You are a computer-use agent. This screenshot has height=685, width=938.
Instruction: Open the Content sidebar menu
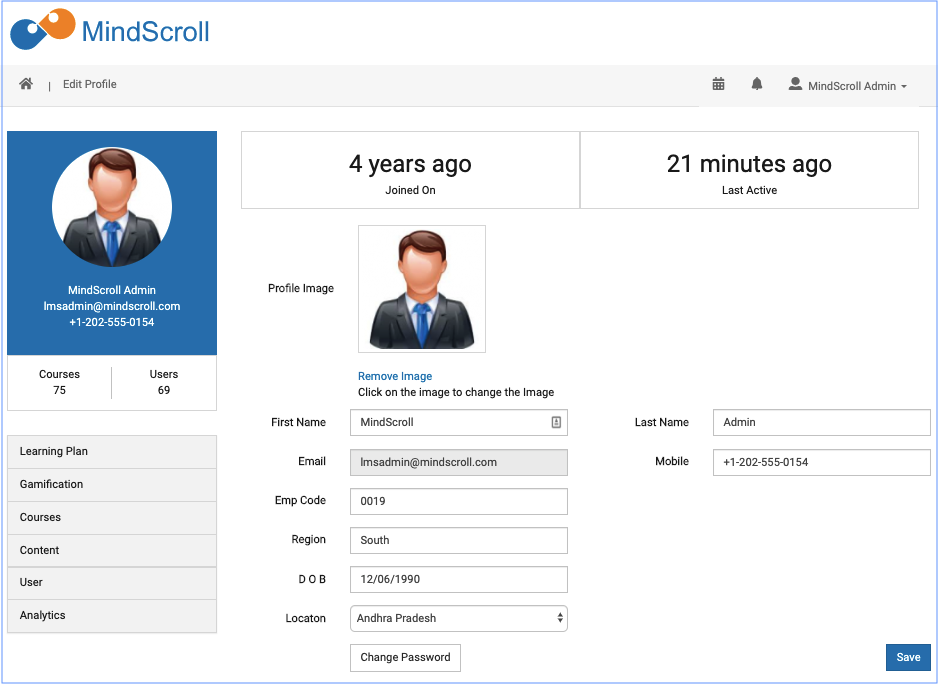coord(112,550)
